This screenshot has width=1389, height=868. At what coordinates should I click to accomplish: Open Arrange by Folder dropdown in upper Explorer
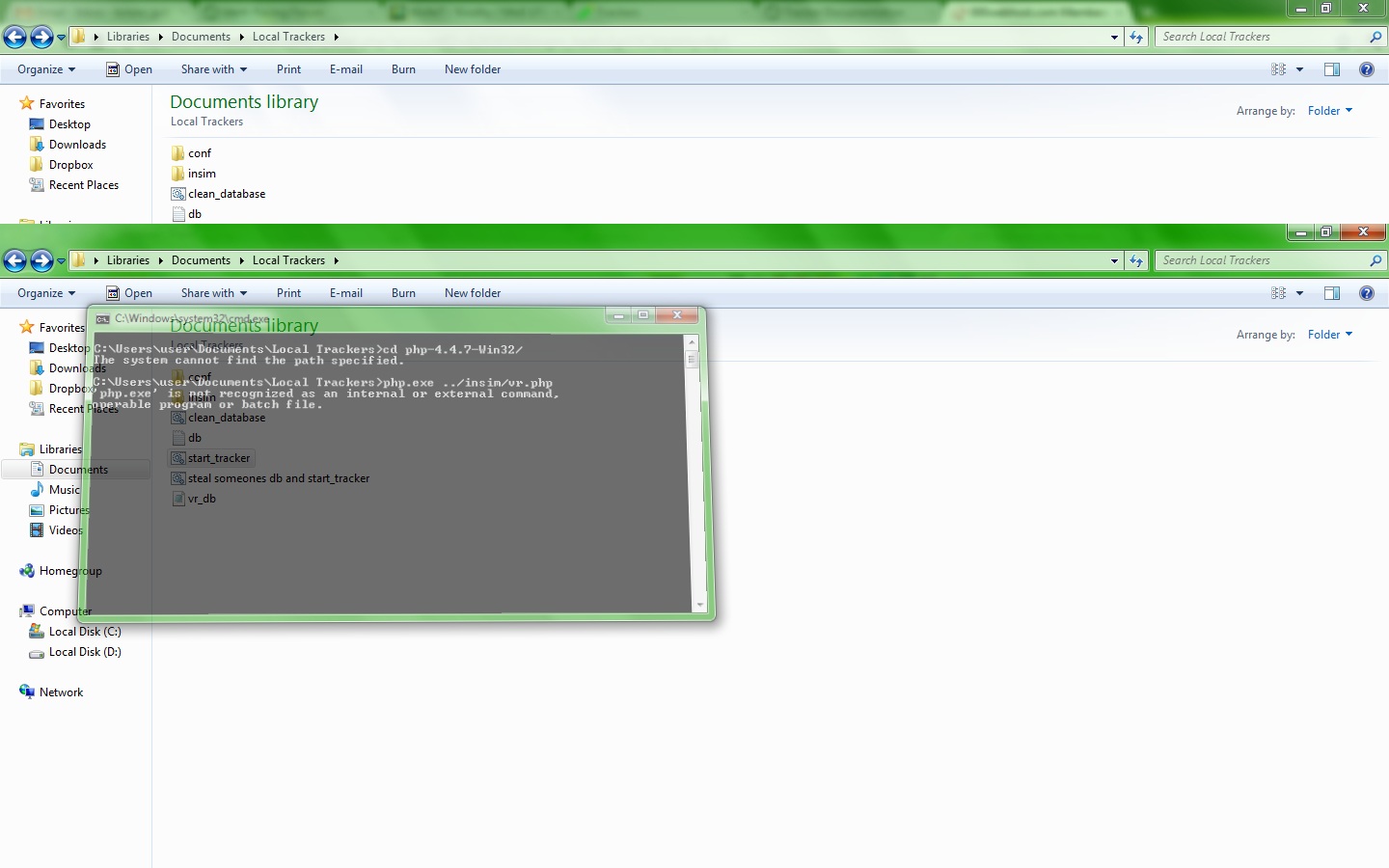1330,111
